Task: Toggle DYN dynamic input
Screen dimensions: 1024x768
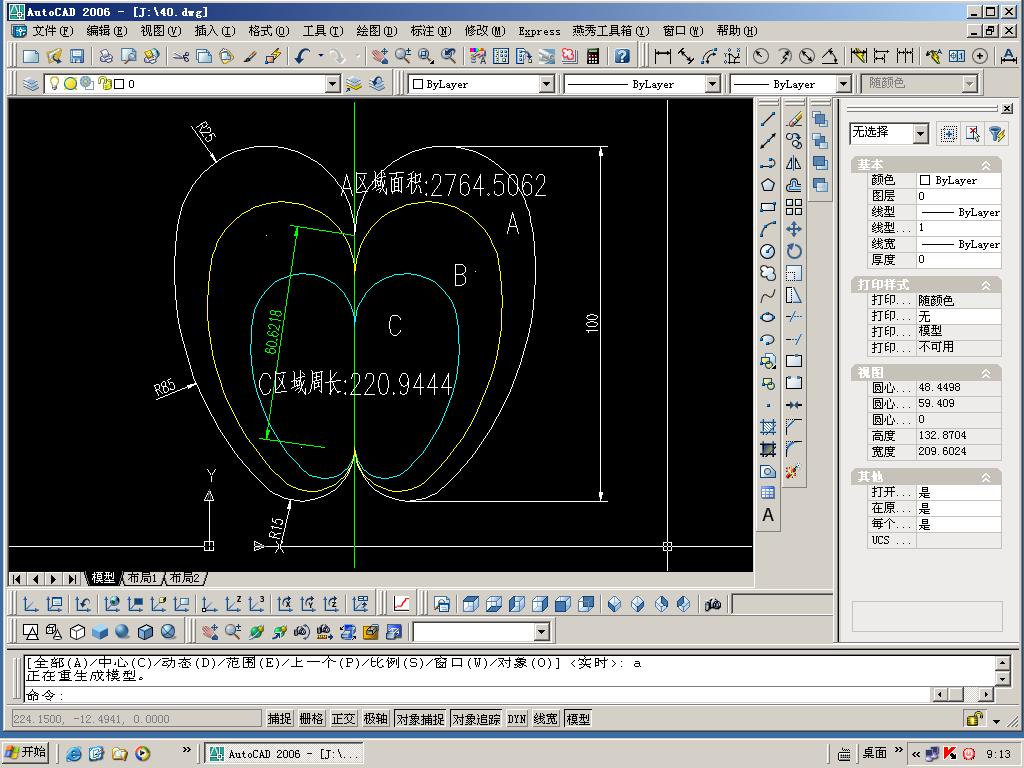Action: [x=517, y=718]
